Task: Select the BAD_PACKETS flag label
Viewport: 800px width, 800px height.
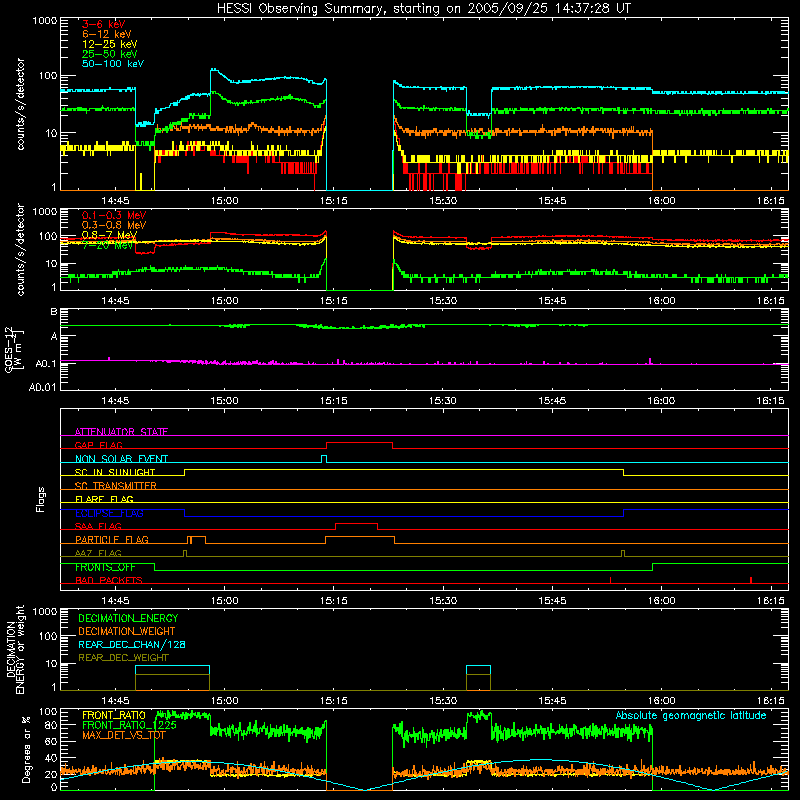Action: click(109, 580)
